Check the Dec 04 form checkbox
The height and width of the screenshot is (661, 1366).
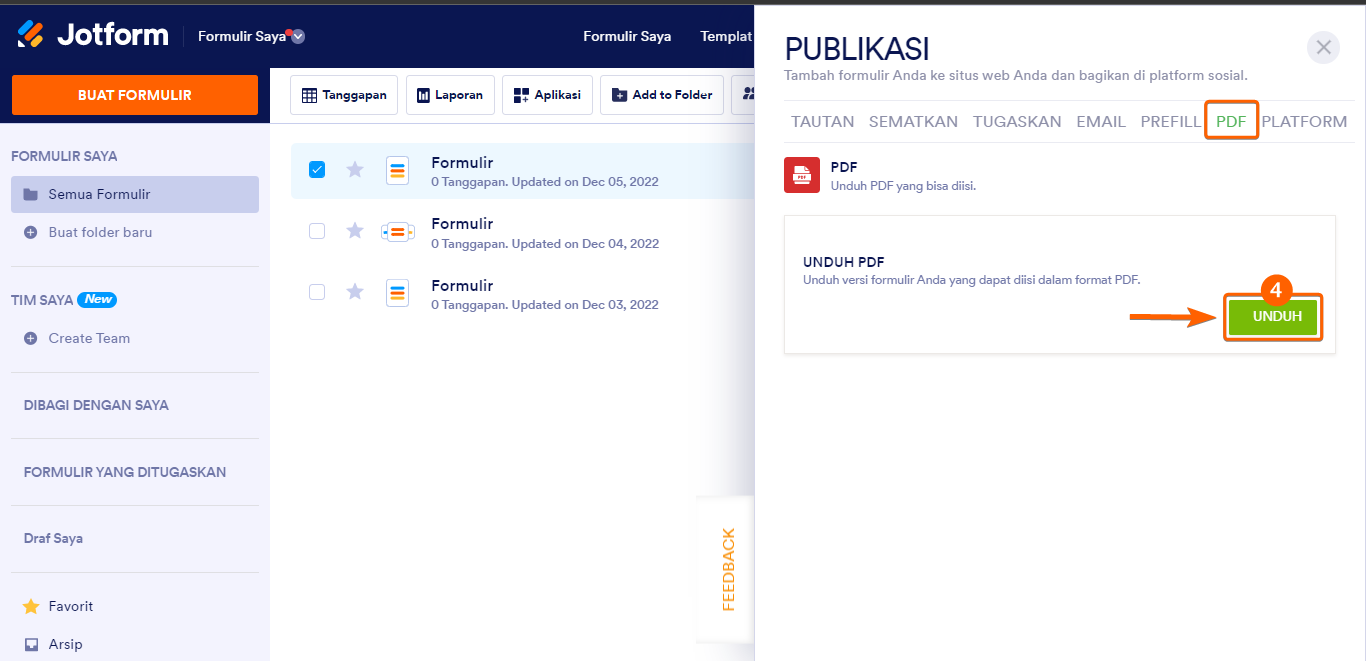(x=317, y=231)
